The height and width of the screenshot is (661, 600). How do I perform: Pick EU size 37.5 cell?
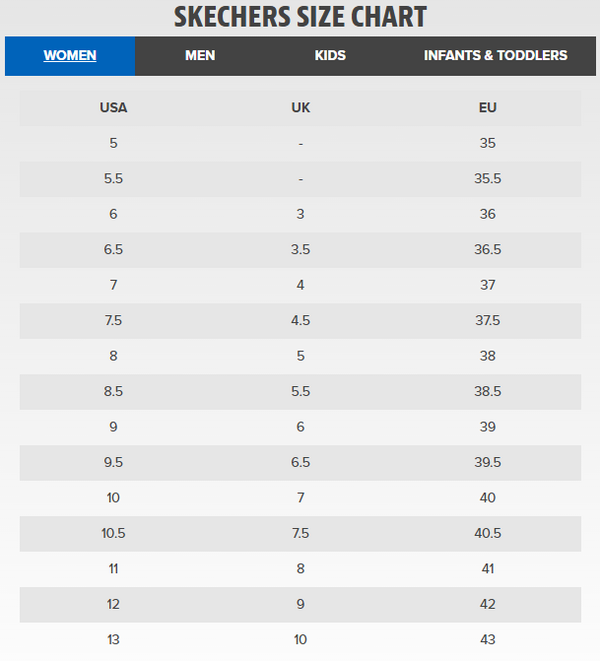pyautogui.click(x=488, y=321)
